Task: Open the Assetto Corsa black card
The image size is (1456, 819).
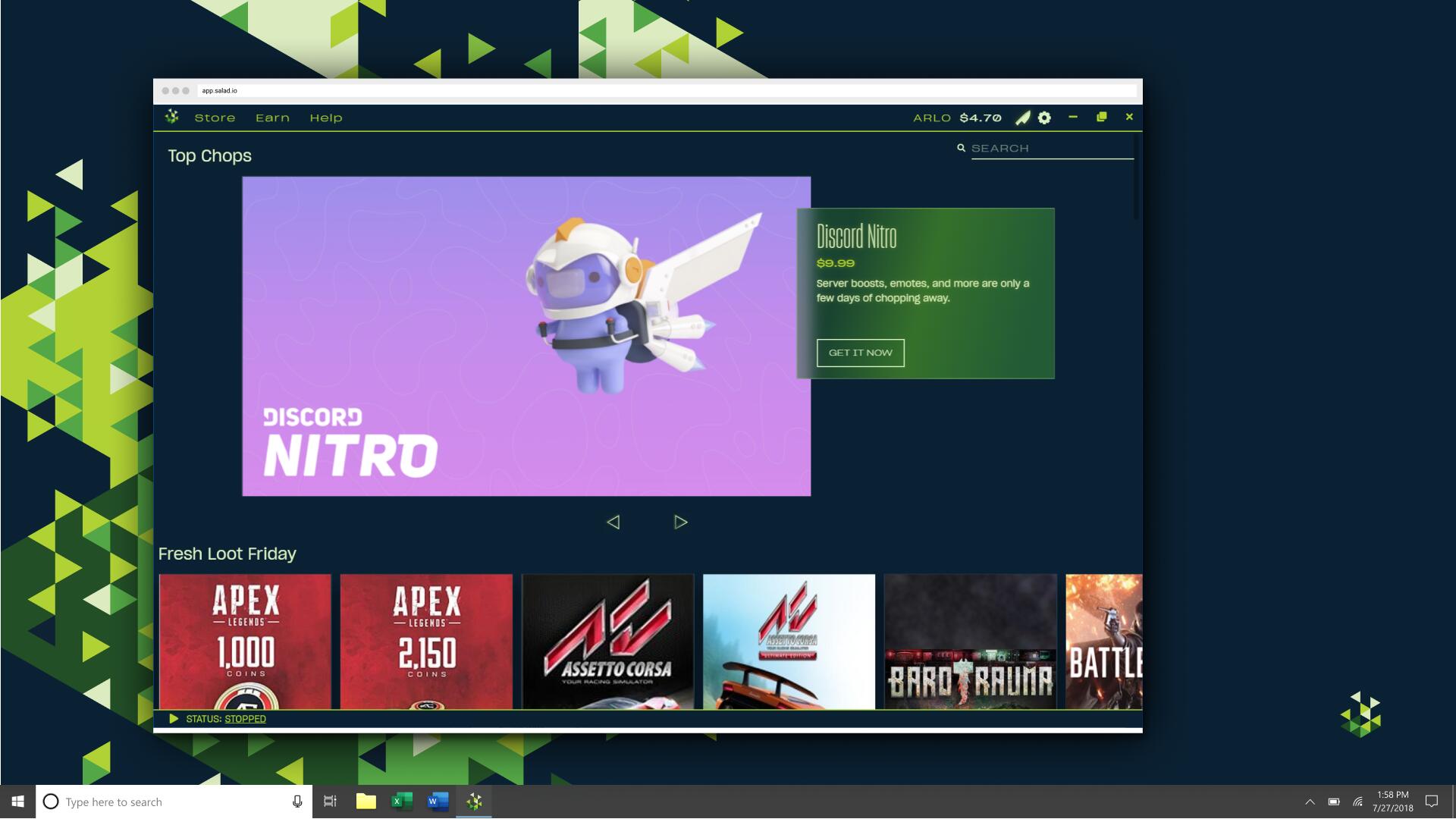Action: pos(607,642)
